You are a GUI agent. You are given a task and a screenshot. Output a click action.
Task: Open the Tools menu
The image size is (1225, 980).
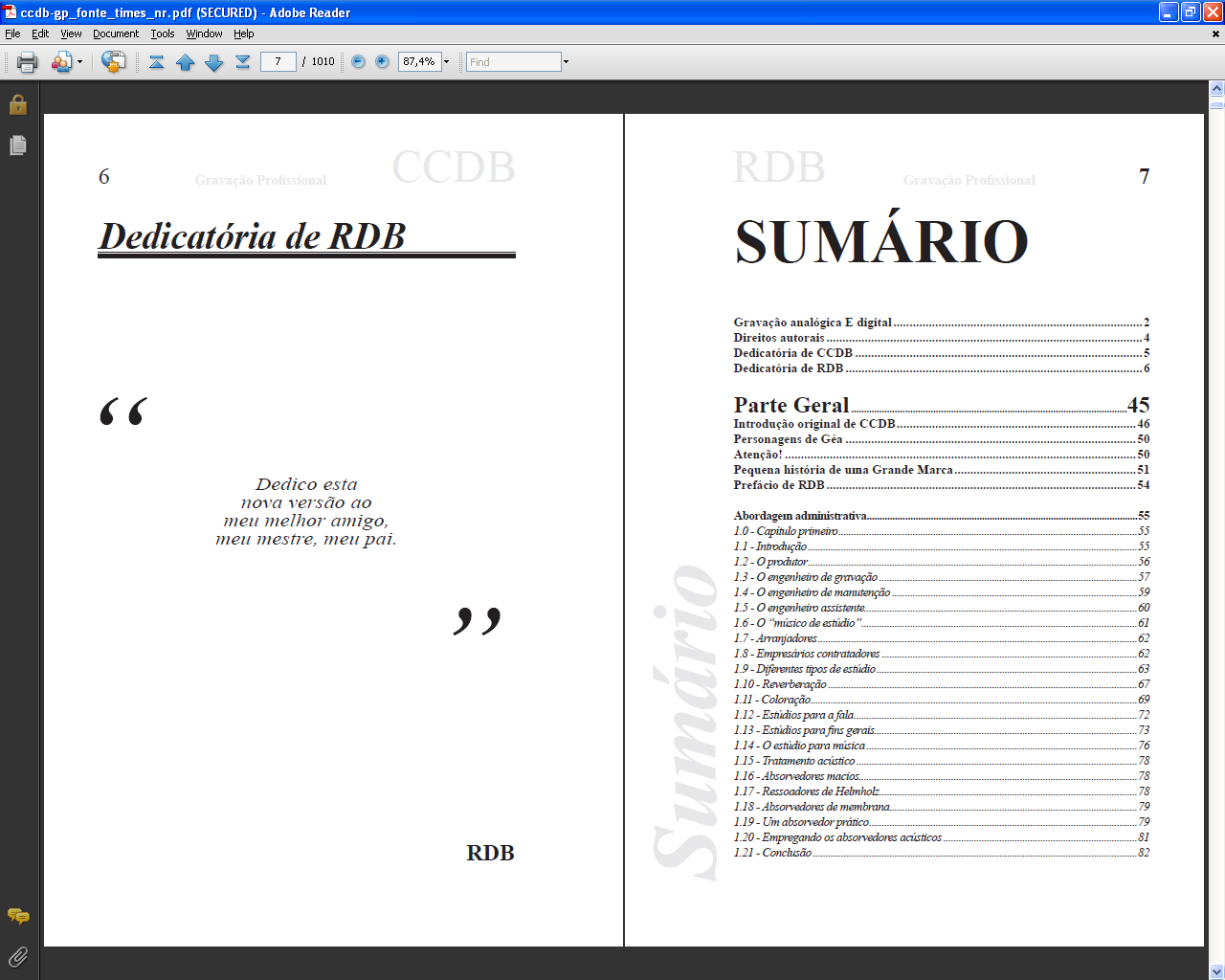pos(162,33)
